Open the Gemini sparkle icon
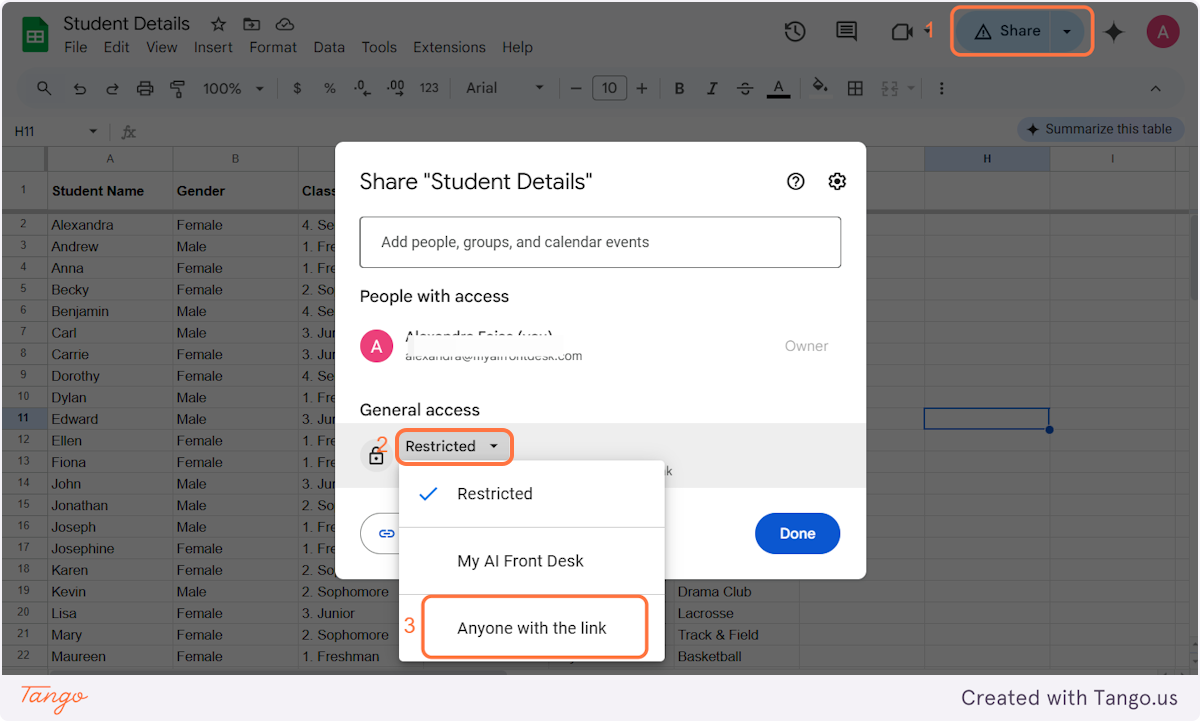Image resolution: width=1200 pixels, height=721 pixels. coord(1114,32)
